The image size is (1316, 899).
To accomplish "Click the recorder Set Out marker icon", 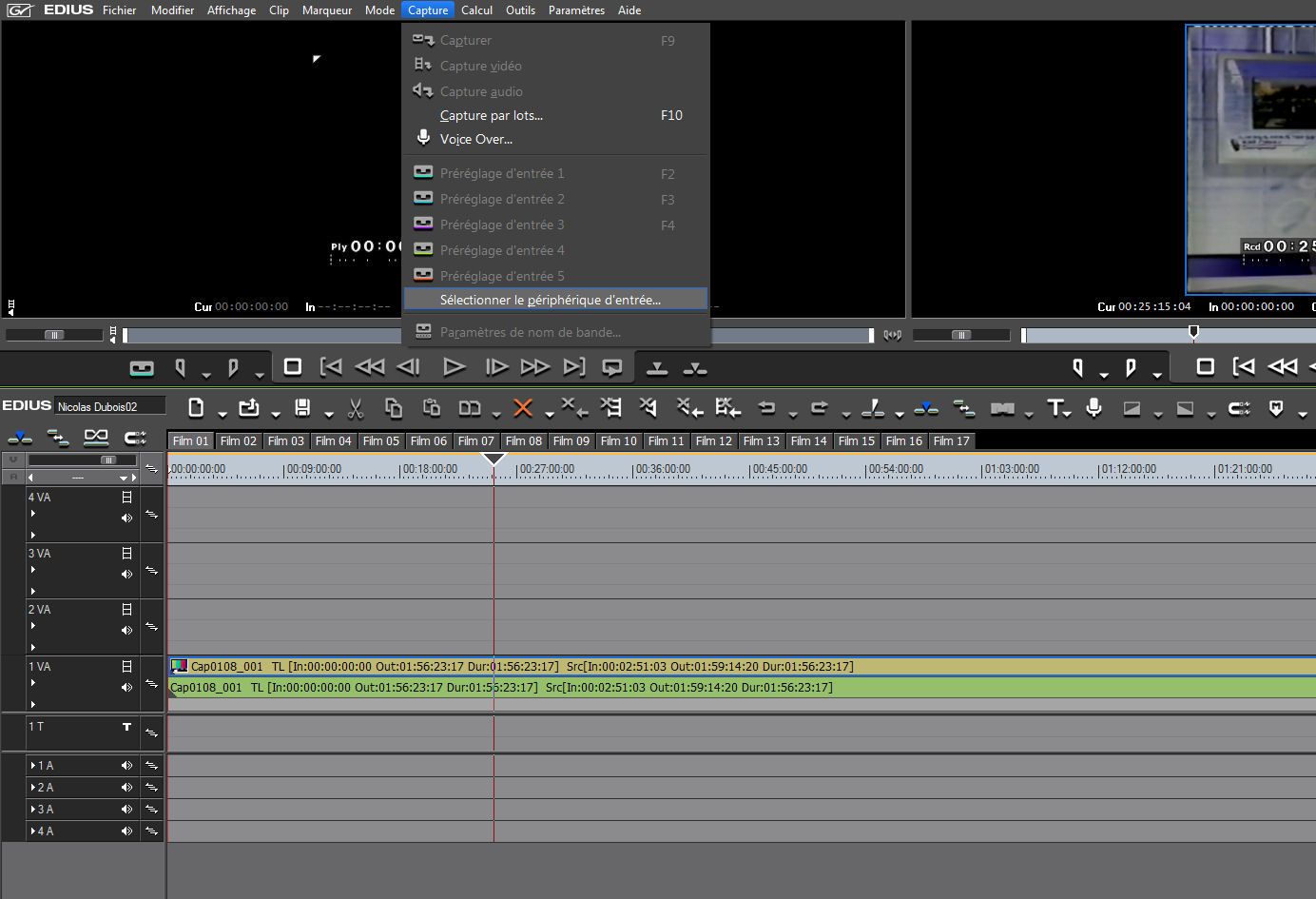I will point(1131,367).
